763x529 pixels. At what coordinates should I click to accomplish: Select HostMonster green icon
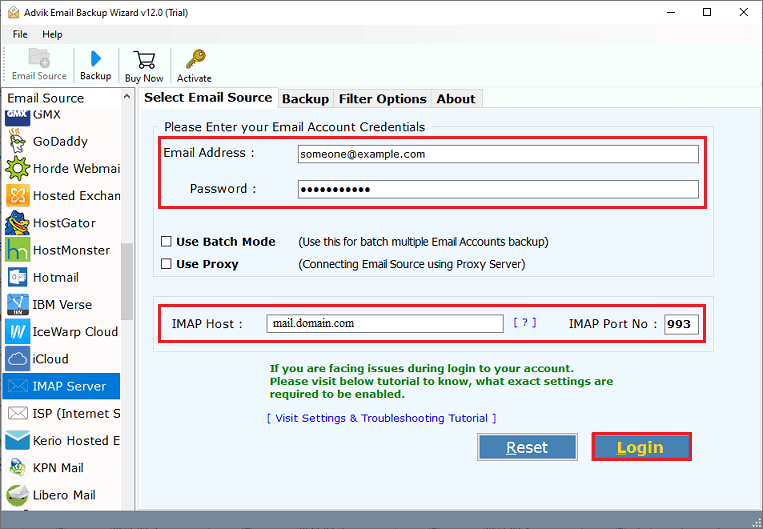(18, 250)
